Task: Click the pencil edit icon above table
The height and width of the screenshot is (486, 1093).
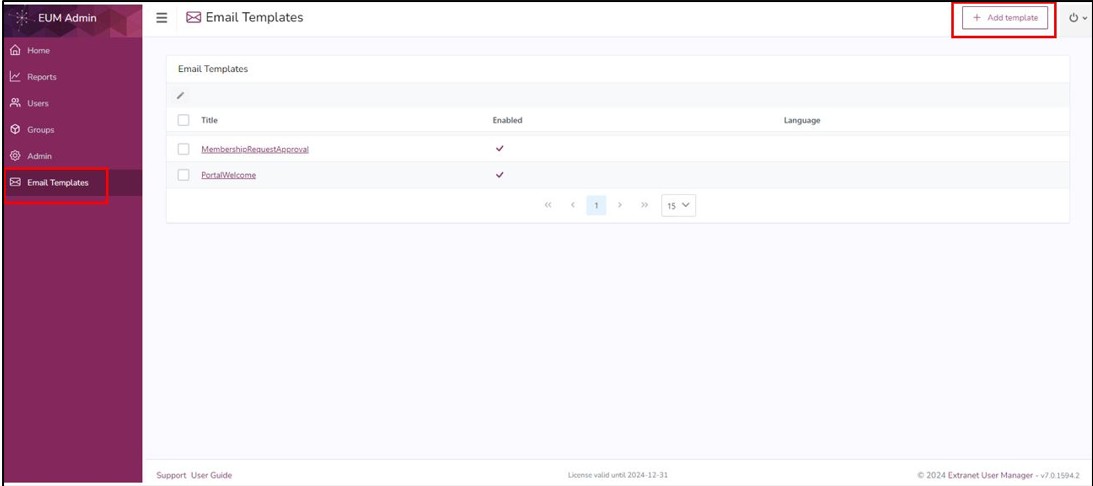Action: tap(181, 96)
